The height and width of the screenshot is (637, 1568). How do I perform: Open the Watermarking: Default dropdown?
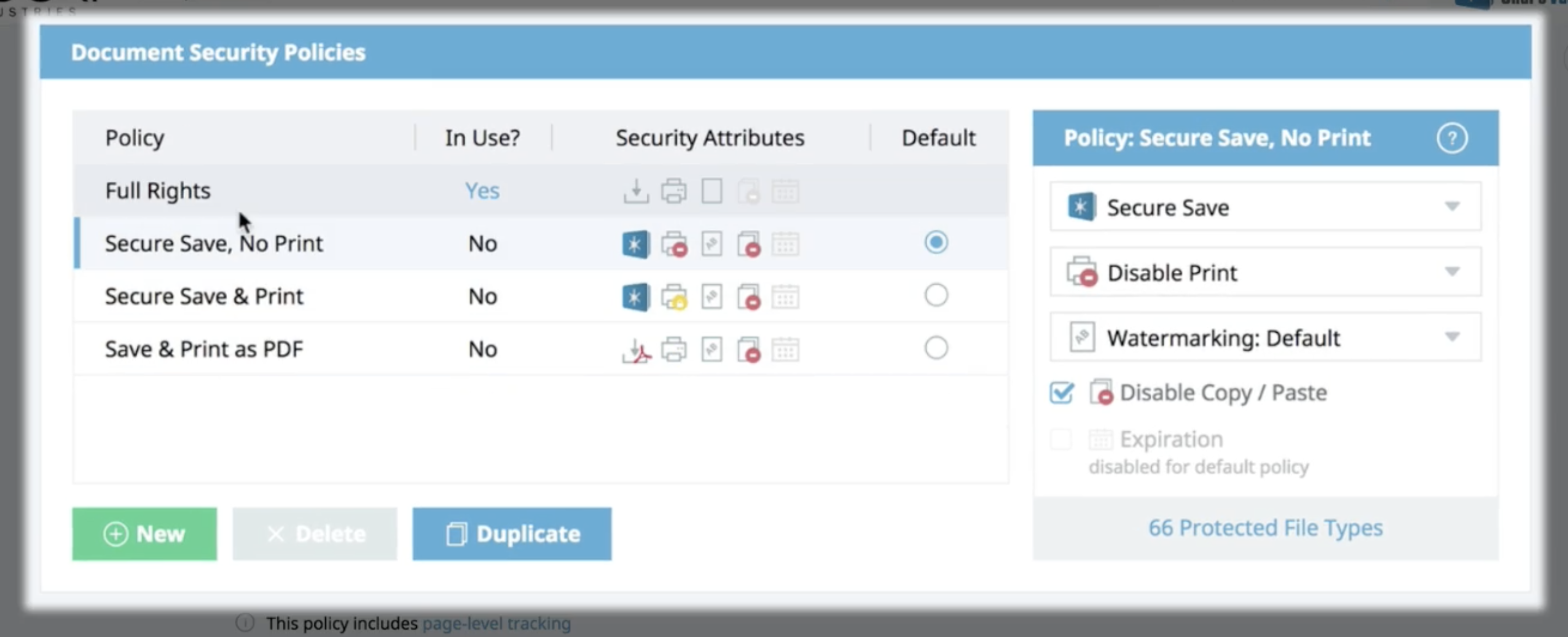[1265, 337]
